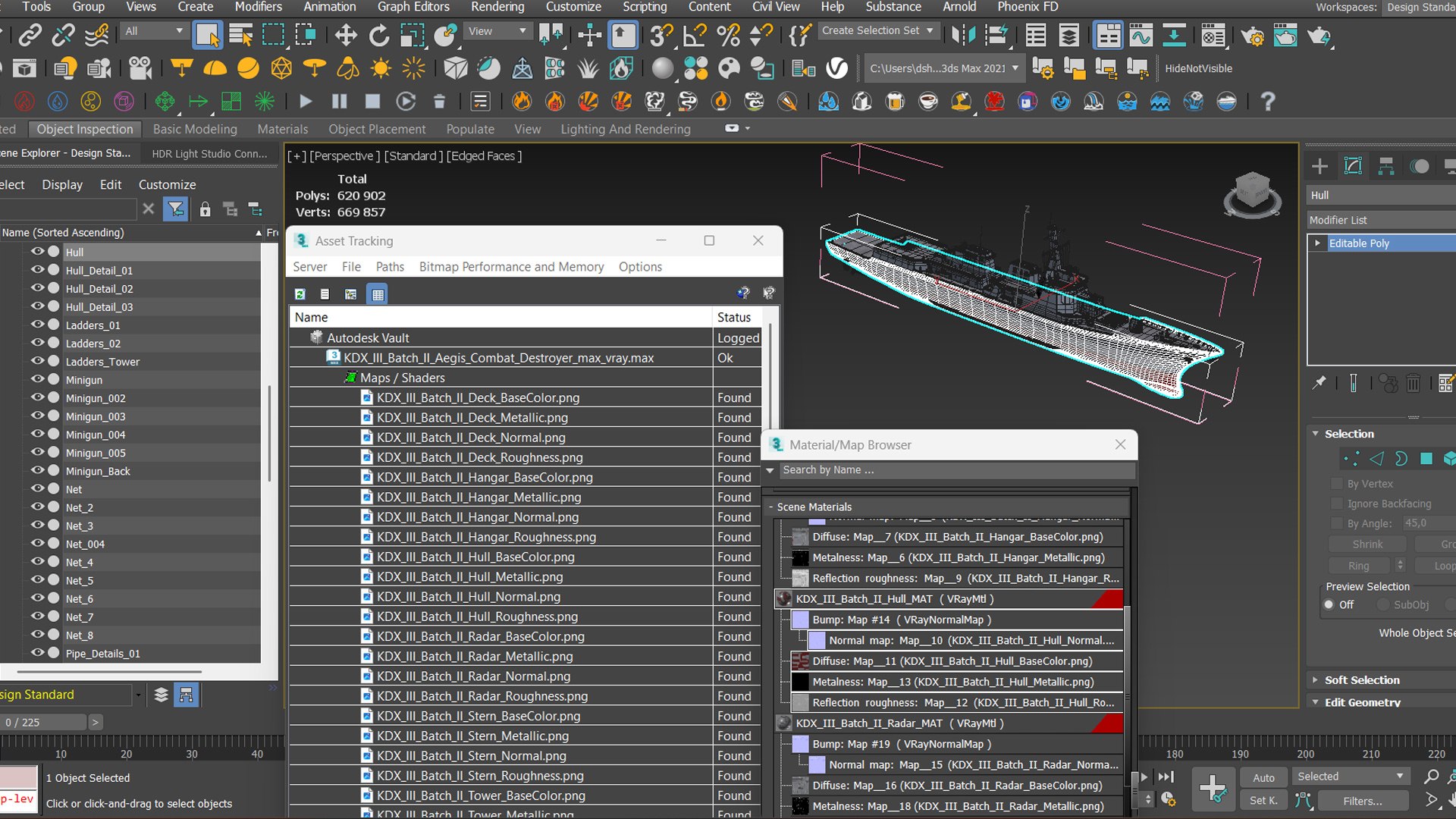
Task: Switch Asset Tracking to table view
Action: 378,294
